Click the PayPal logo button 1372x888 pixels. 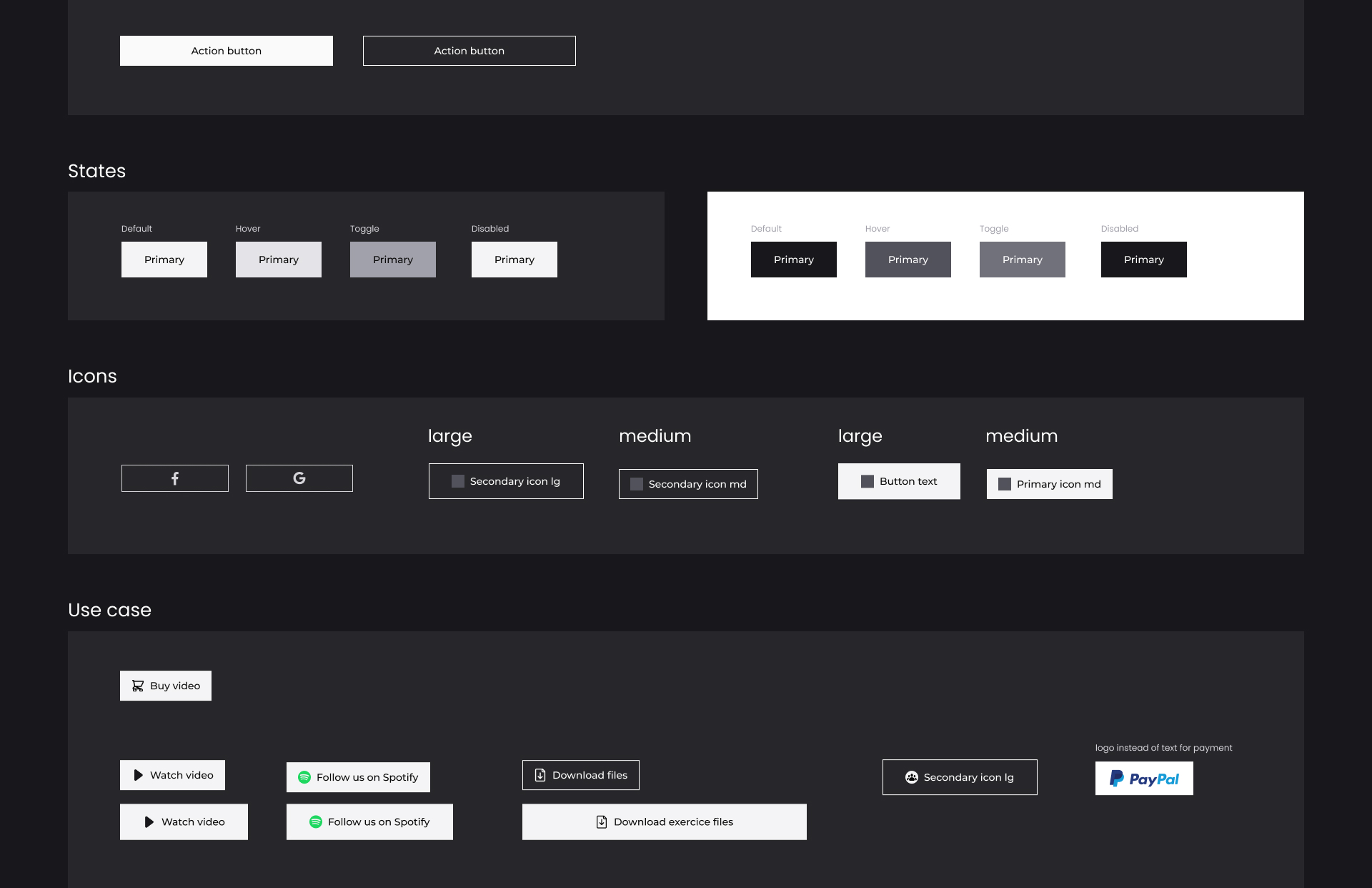1144,779
